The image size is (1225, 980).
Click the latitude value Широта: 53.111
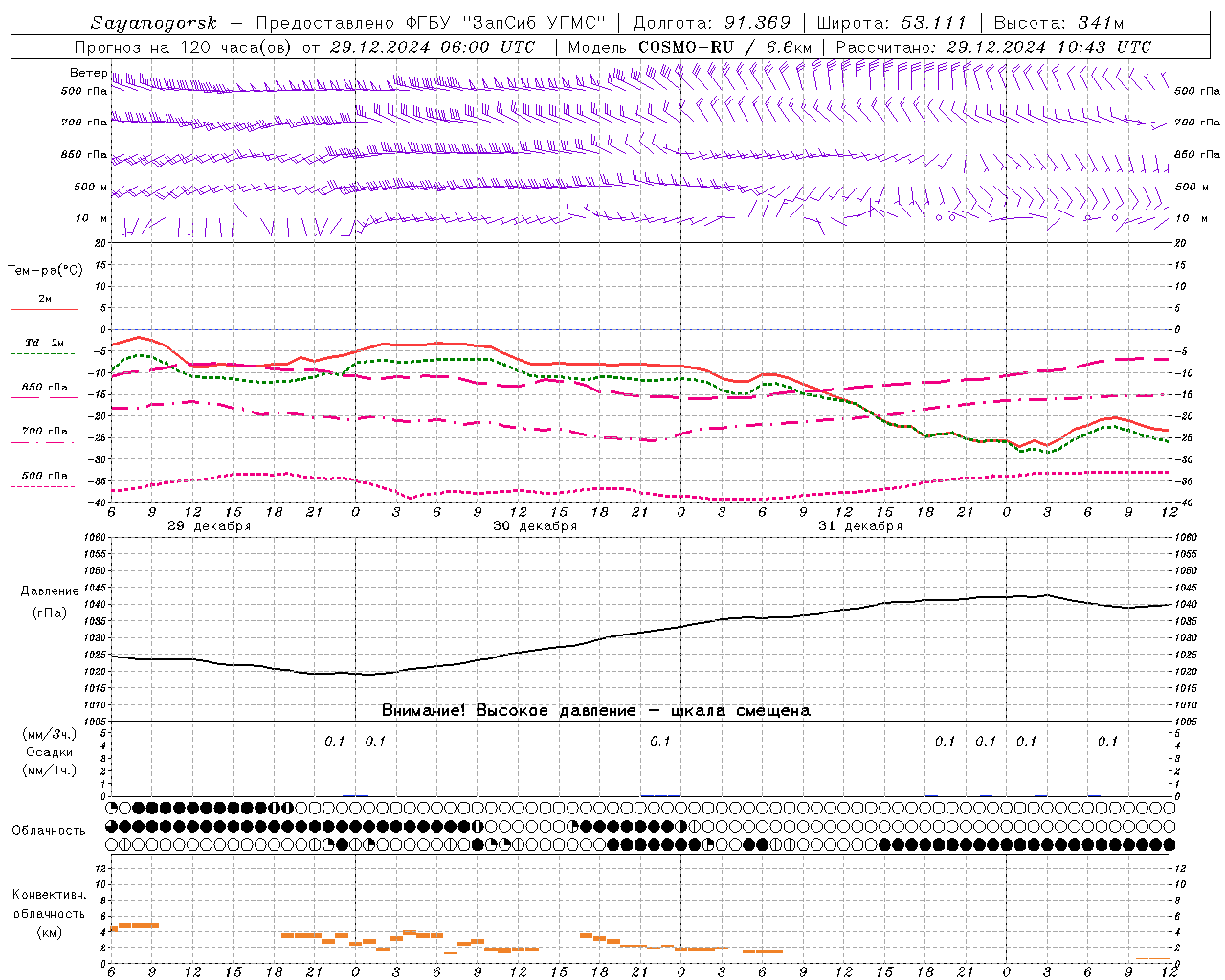pos(892,23)
